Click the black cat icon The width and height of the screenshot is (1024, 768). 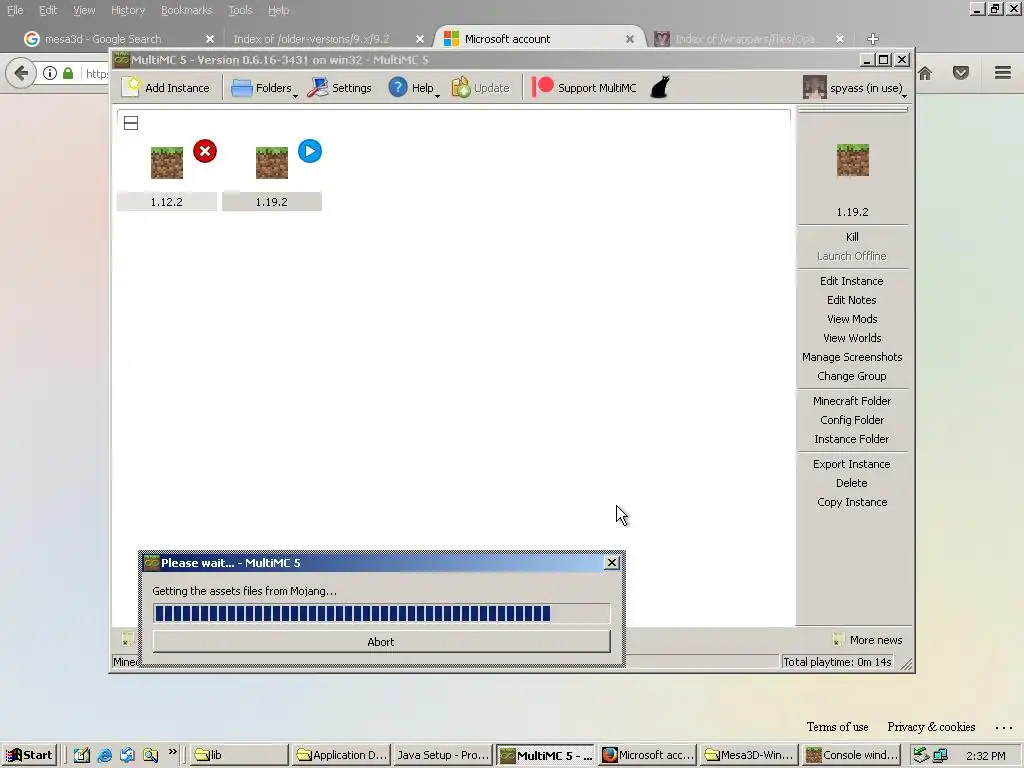coord(660,88)
